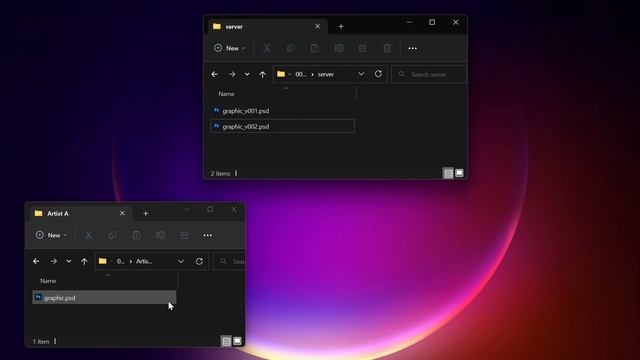Click search field in Artist A window
The height and width of the screenshot is (360, 640).
click(229, 261)
